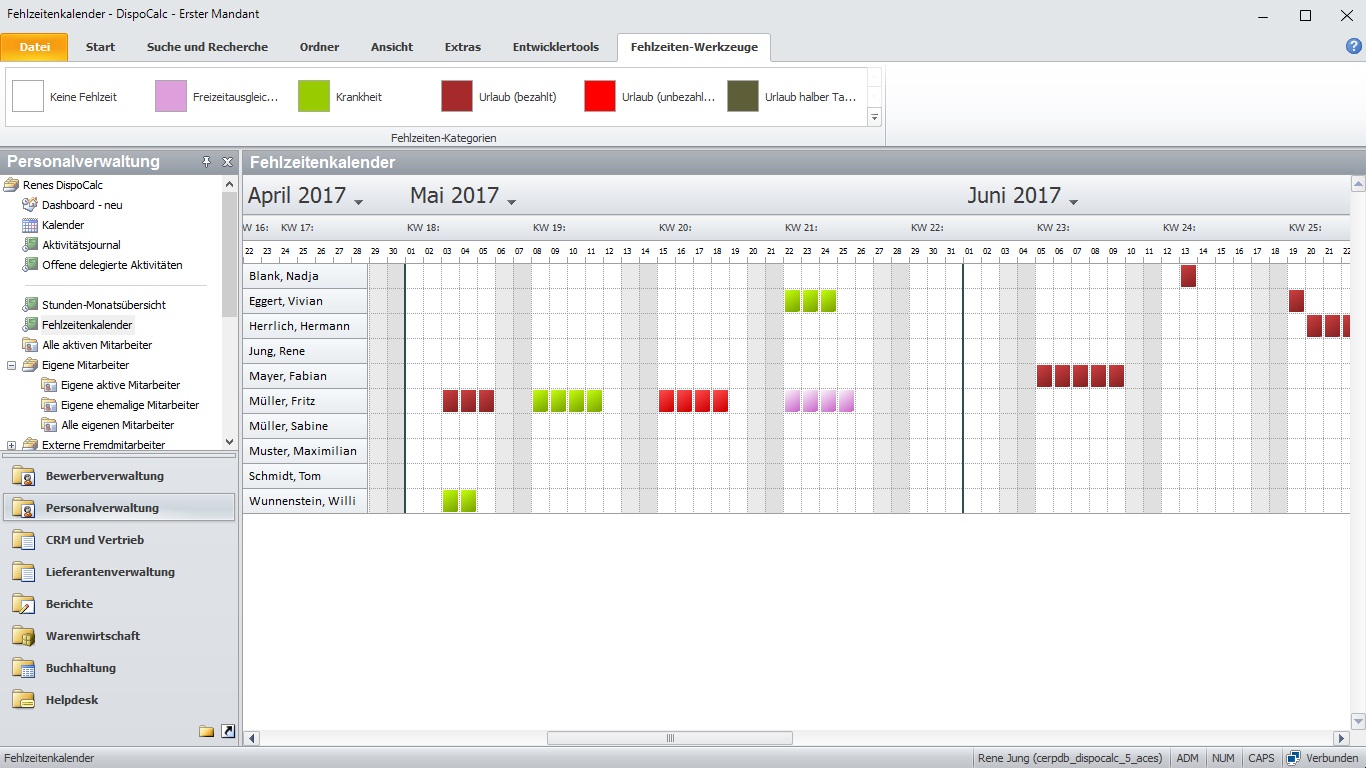The height and width of the screenshot is (768, 1366).
Task: Expand the Externe Fremdmitarbeiter tree node
Action: (x=12, y=445)
